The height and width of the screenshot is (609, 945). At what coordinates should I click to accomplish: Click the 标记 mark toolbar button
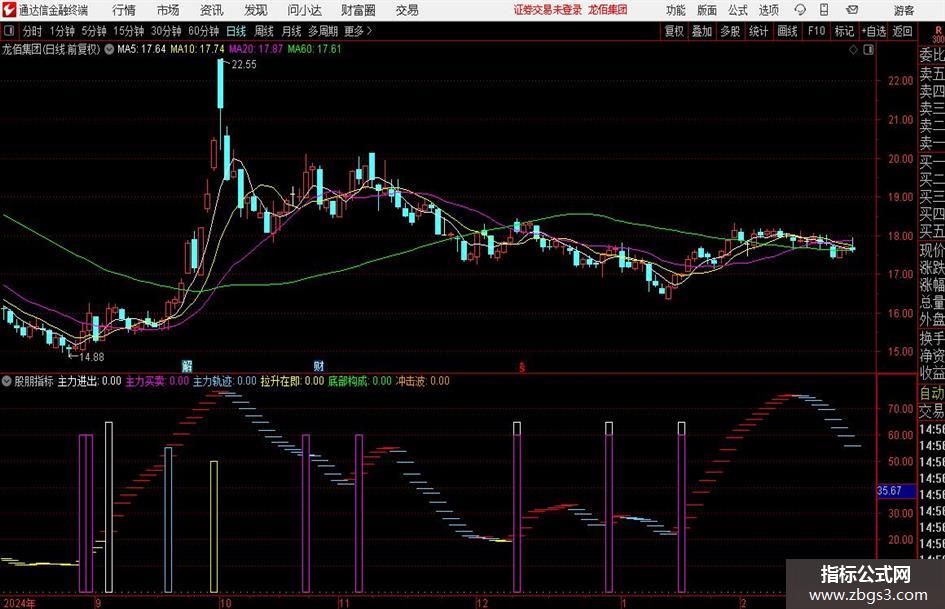[844, 31]
